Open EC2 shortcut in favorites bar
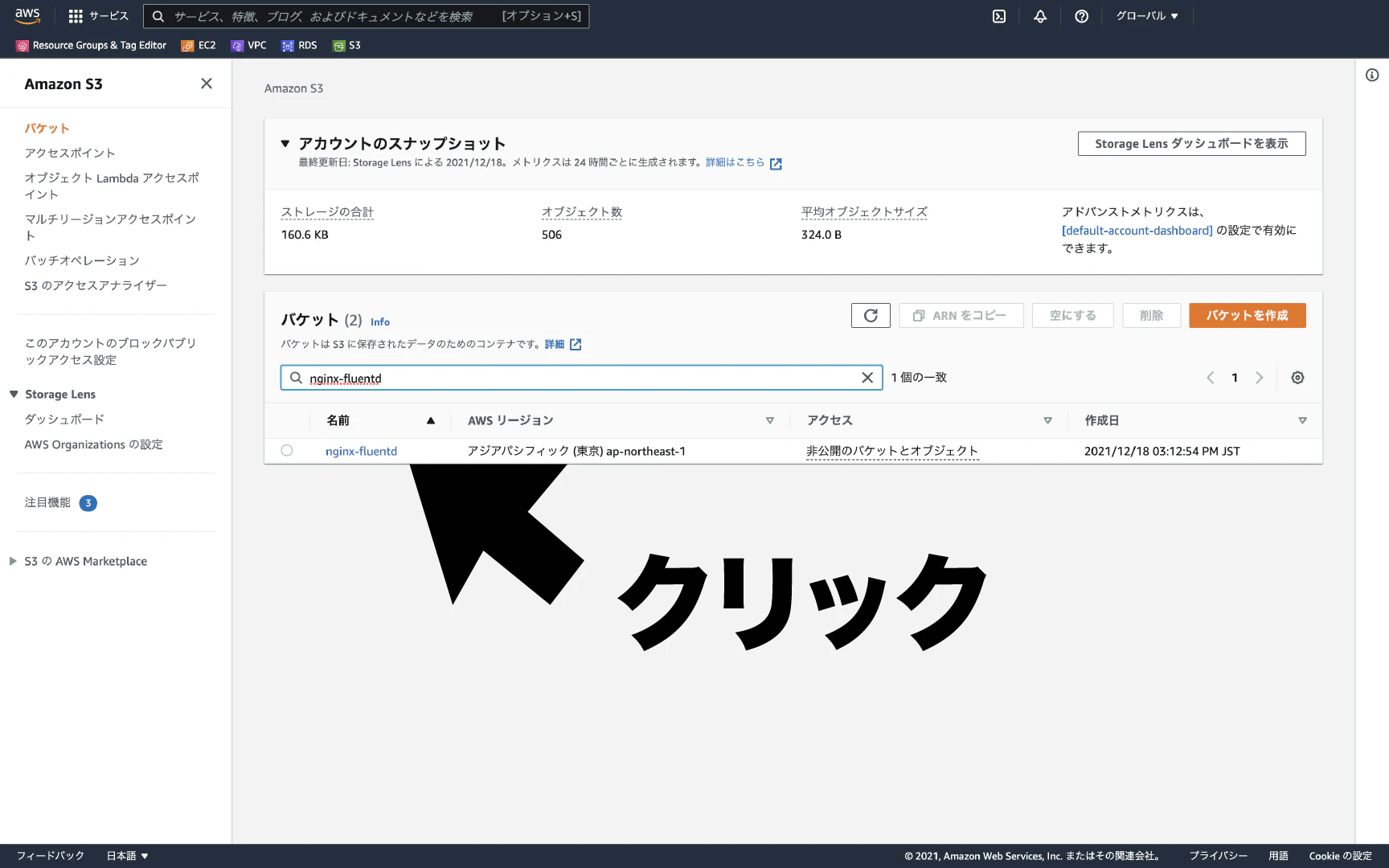The width and height of the screenshot is (1389, 868). (x=199, y=46)
